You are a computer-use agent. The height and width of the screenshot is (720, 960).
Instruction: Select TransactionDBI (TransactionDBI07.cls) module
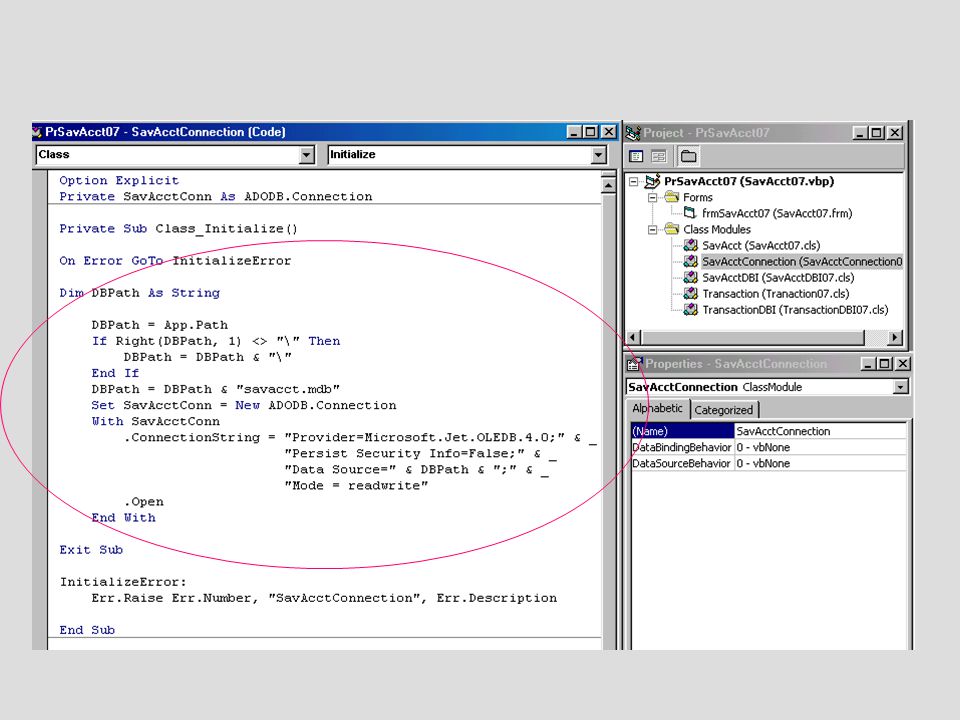pyautogui.click(x=795, y=310)
